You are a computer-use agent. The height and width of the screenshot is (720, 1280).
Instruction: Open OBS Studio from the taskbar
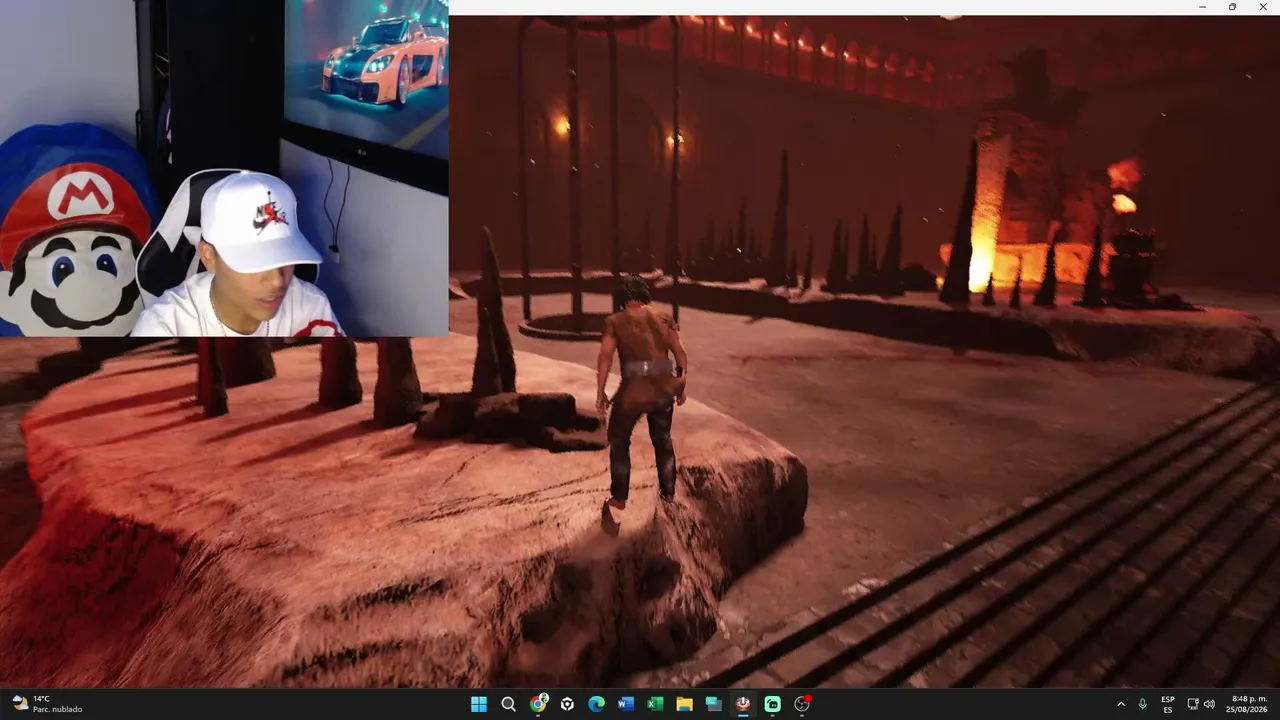(x=802, y=704)
